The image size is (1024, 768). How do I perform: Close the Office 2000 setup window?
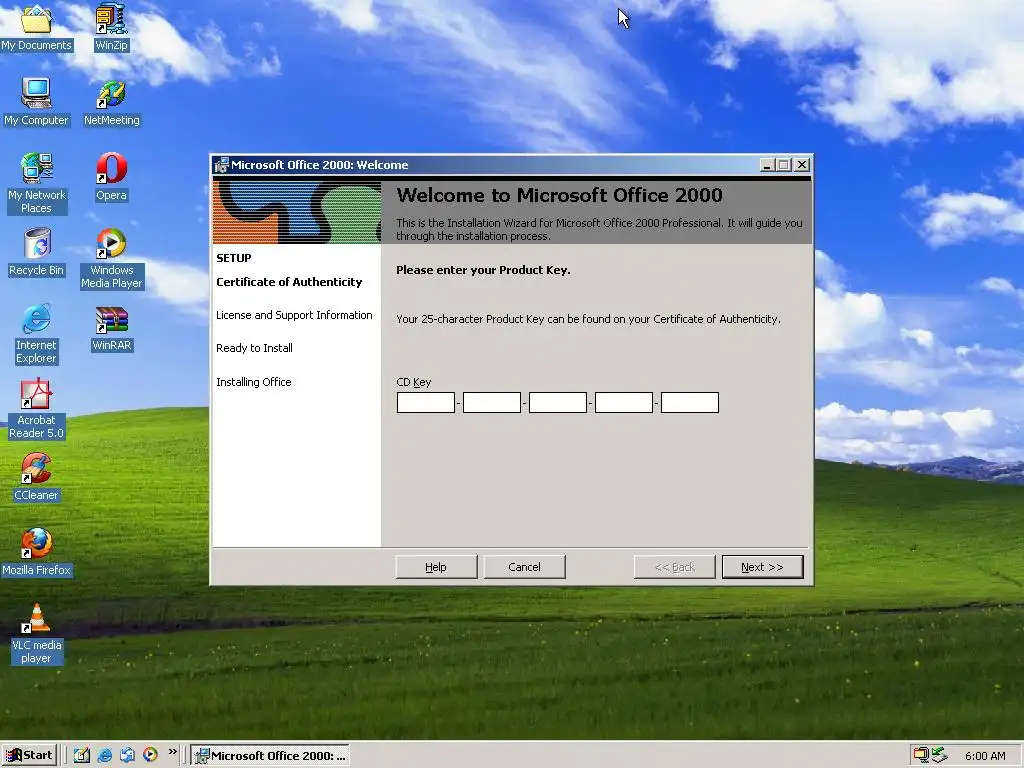pyautogui.click(x=802, y=165)
